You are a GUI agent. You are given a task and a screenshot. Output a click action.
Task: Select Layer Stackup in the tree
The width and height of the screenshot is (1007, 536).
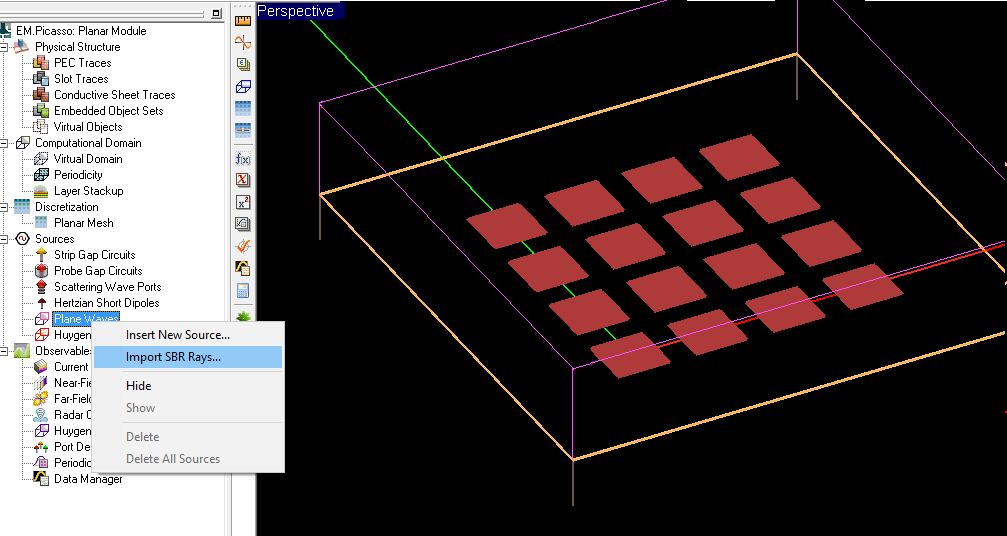pyautogui.click(x=88, y=191)
